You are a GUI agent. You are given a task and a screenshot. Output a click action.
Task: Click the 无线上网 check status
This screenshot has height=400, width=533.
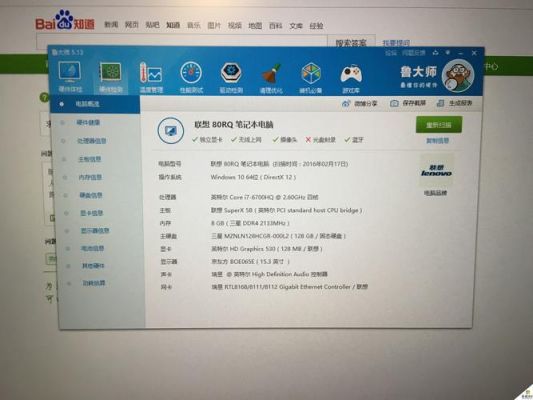coord(246,140)
